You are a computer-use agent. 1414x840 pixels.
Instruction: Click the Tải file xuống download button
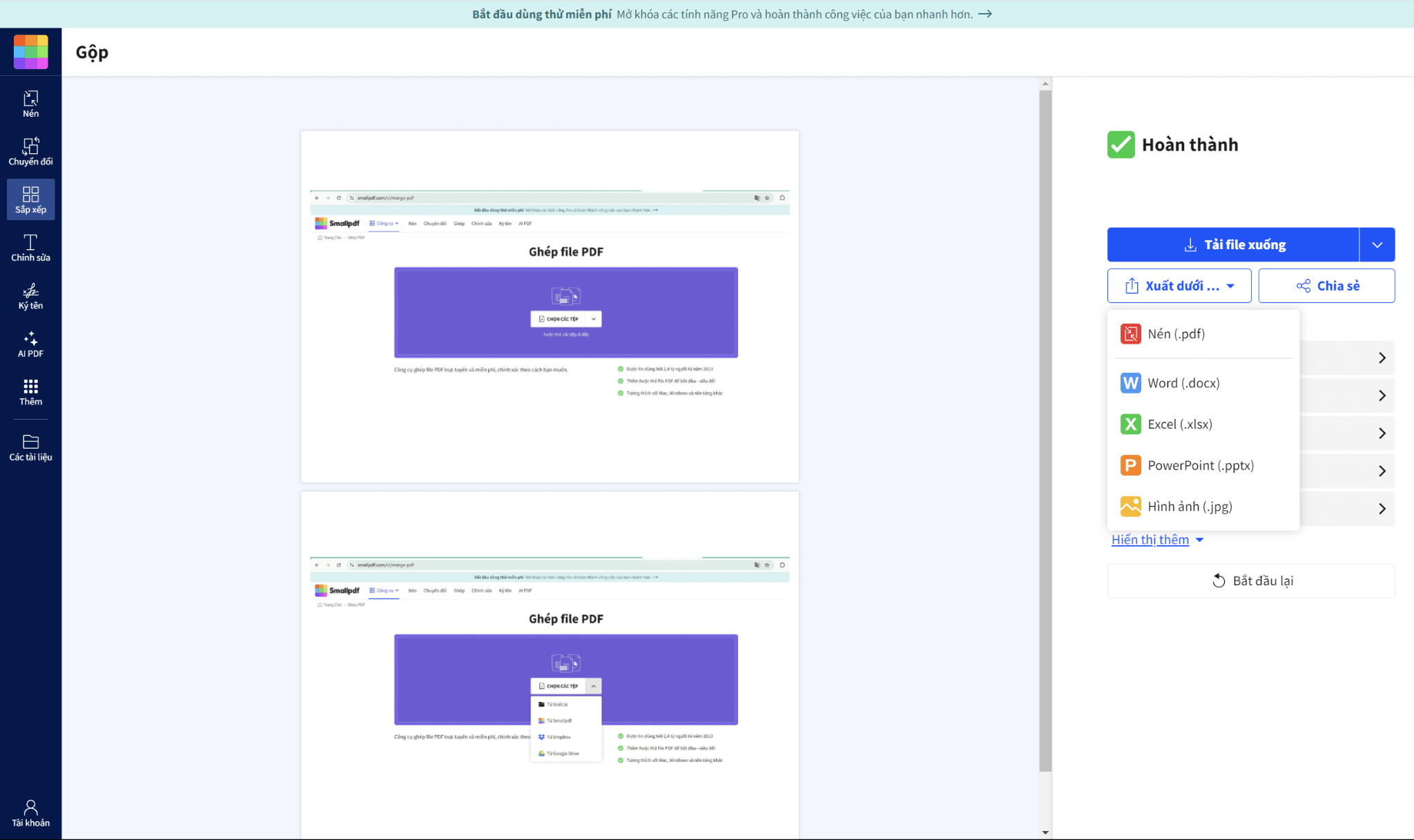click(1233, 245)
